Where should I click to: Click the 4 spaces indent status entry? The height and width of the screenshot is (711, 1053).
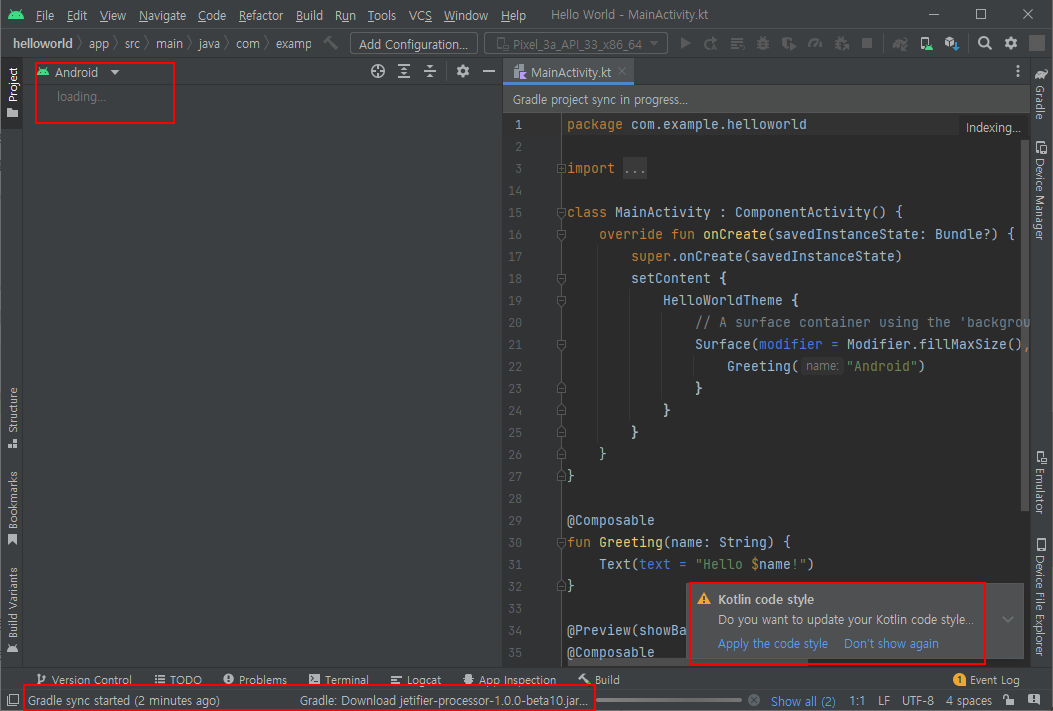click(968, 700)
